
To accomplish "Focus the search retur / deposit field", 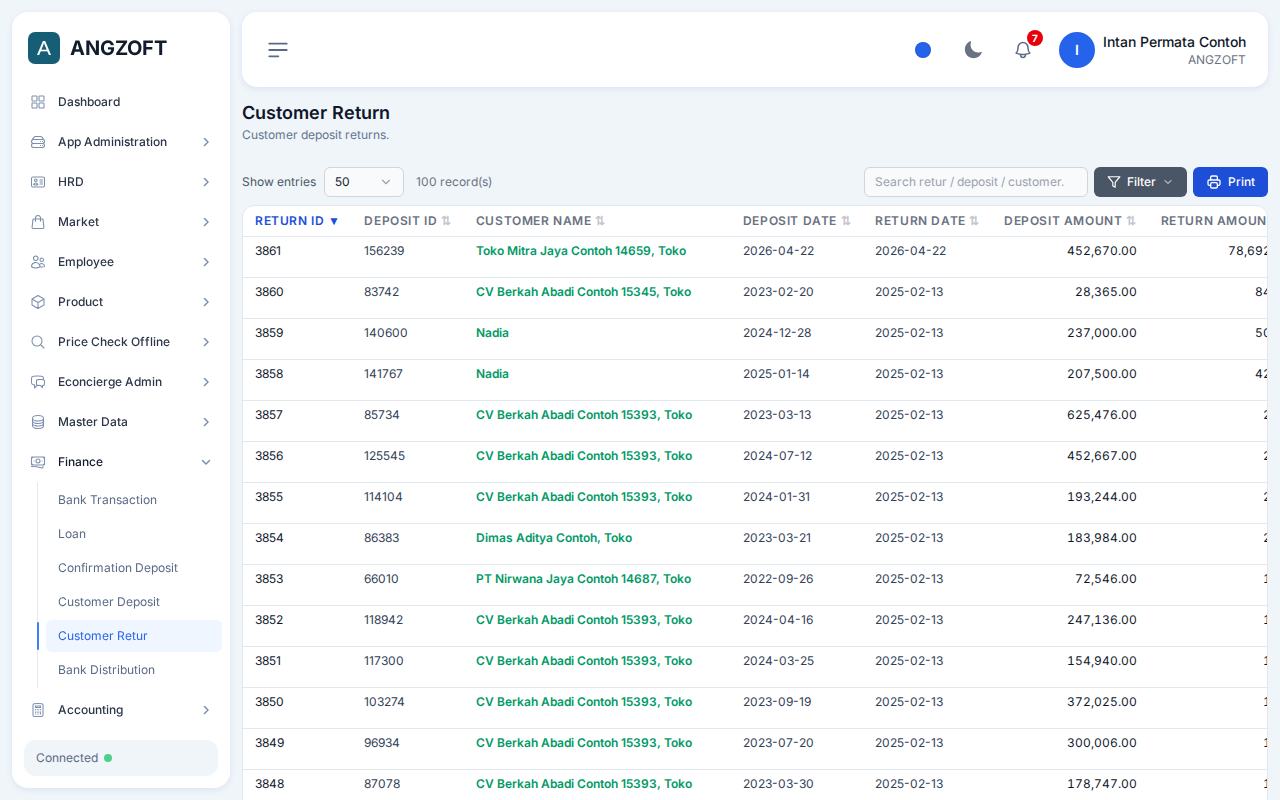I will (x=976, y=182).
